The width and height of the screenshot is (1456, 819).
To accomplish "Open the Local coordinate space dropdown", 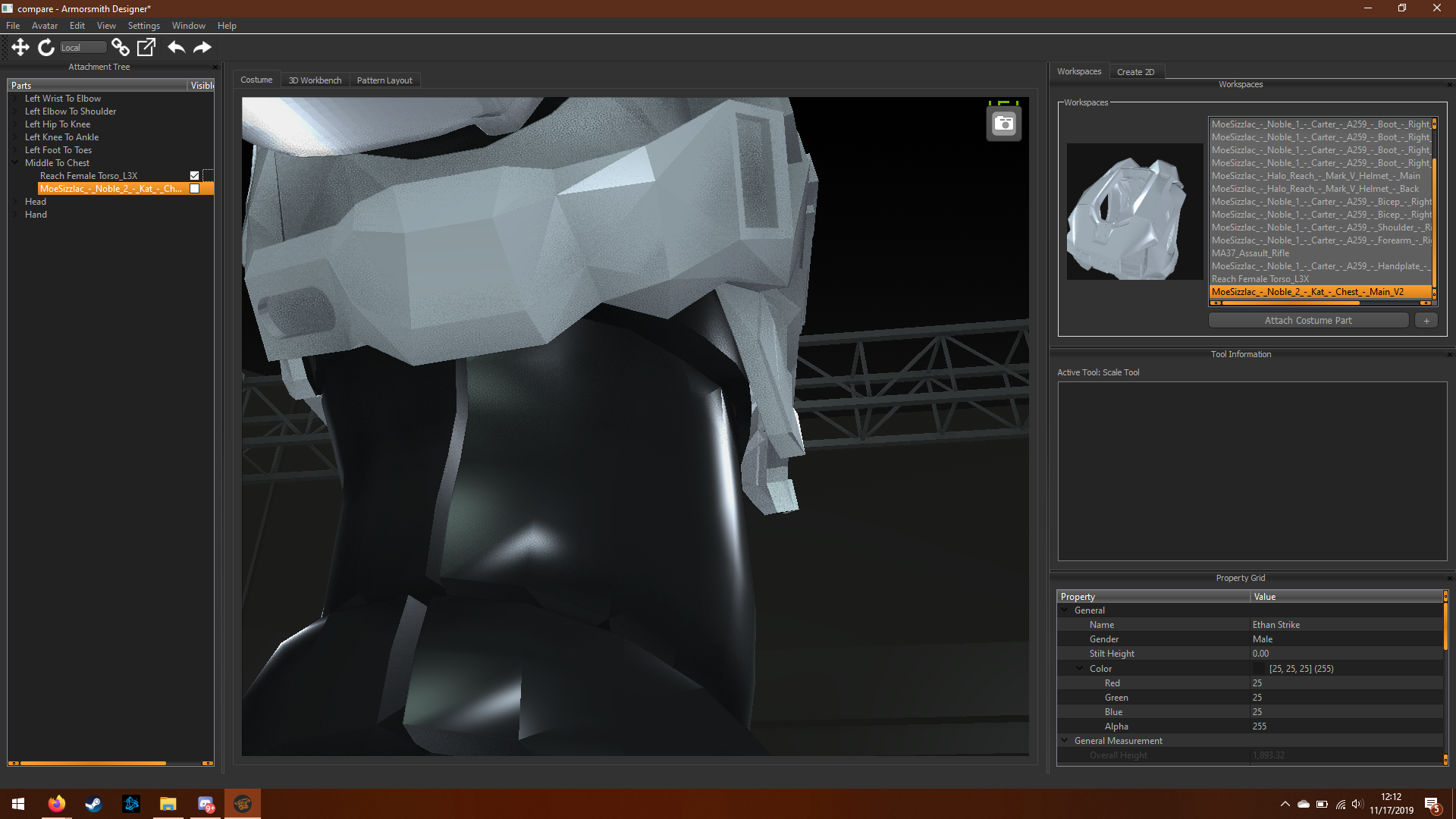I will pyautogui.click(x=83, y=47).
